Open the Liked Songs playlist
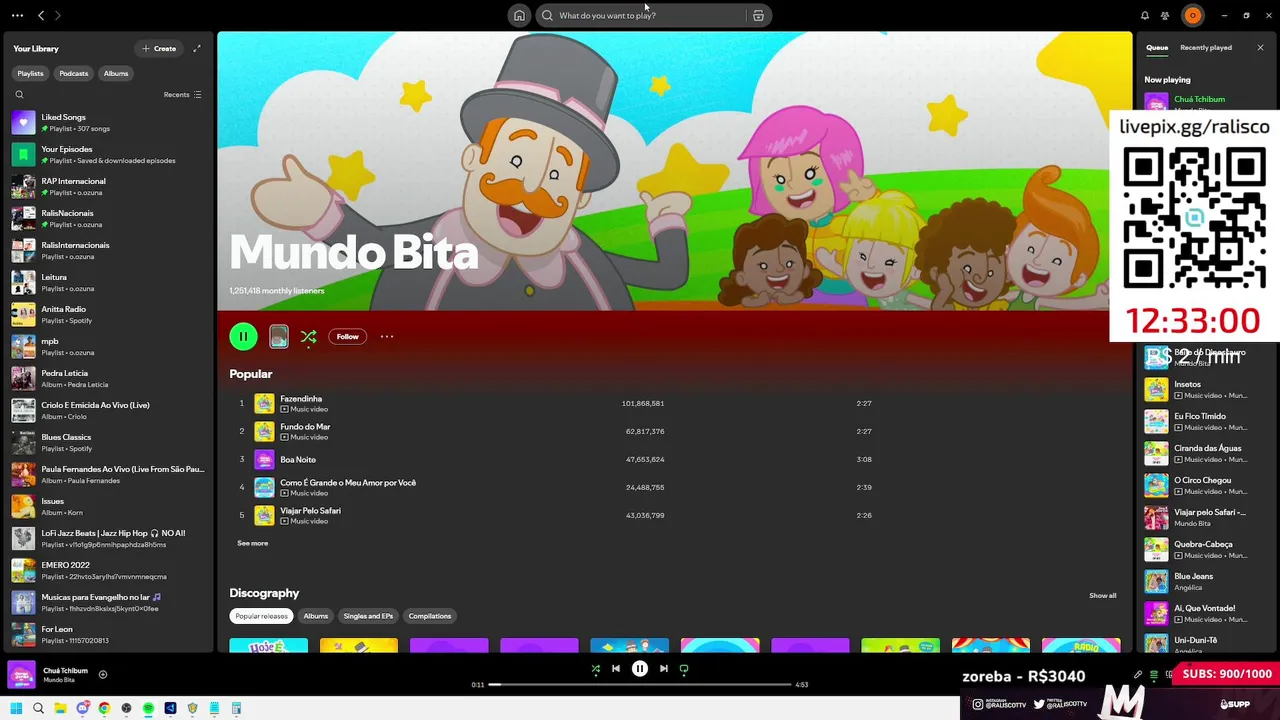Image resolution: width=1280 pixels, height=720 pixels. pyautogui.click(x=108, y=122)
